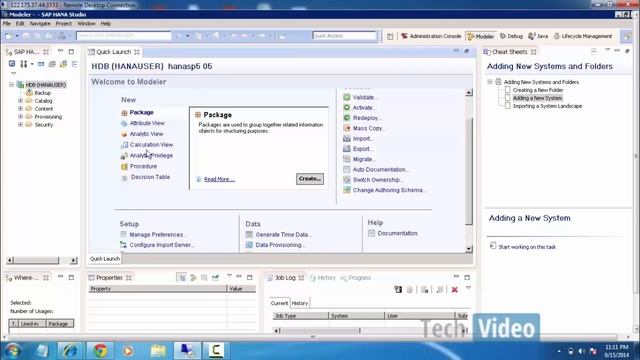Viewport: 640px width, 360px height.
Task: Open Lifecycle Management perspective
Action: click(582, 36)
